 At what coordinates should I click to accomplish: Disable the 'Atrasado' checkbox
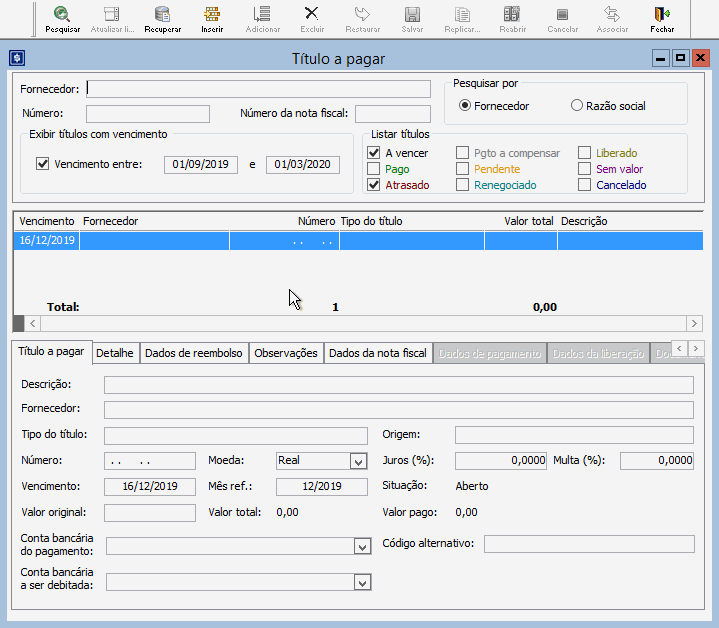[x=374, y=185]
